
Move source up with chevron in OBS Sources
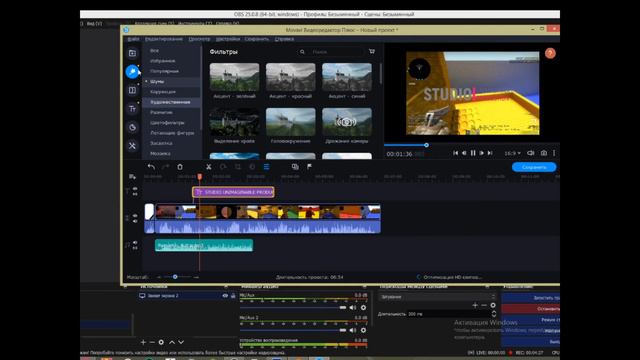click(x=172, y=342)
